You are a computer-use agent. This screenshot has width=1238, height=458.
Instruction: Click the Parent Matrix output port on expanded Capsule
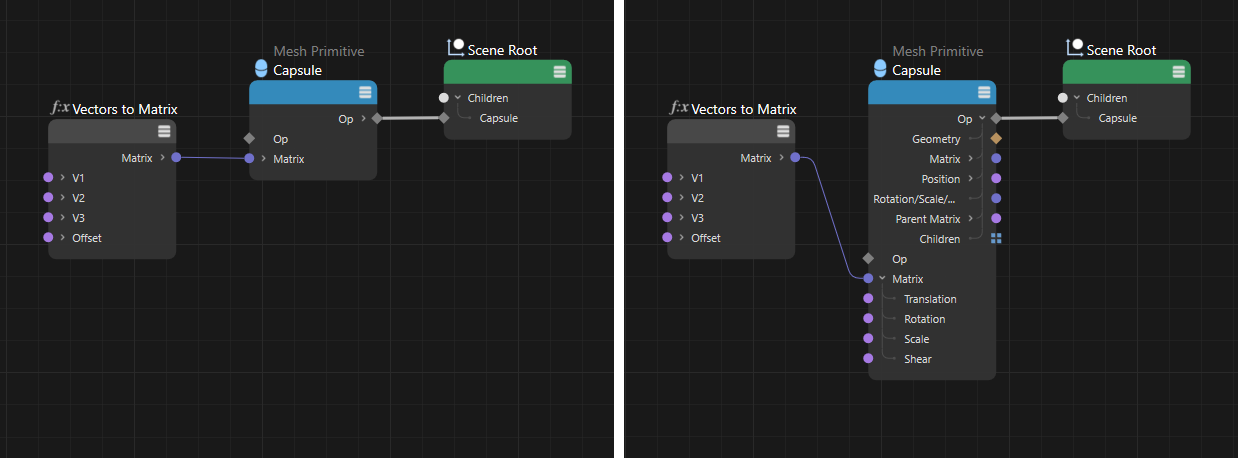point(996,218)
